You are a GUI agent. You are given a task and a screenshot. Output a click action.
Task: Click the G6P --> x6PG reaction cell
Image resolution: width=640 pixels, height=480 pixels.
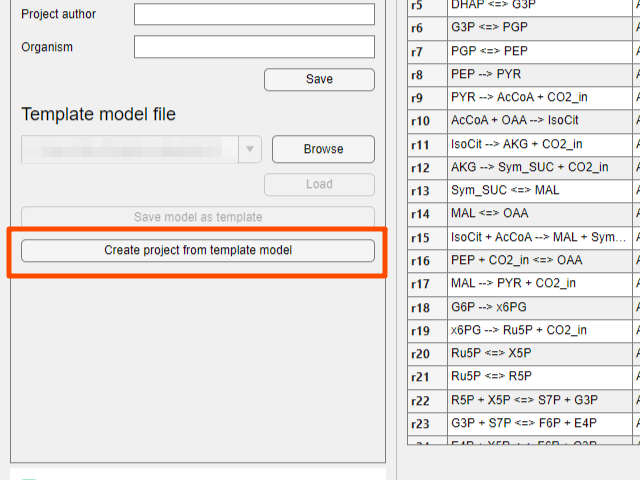[x=538, y=307]
